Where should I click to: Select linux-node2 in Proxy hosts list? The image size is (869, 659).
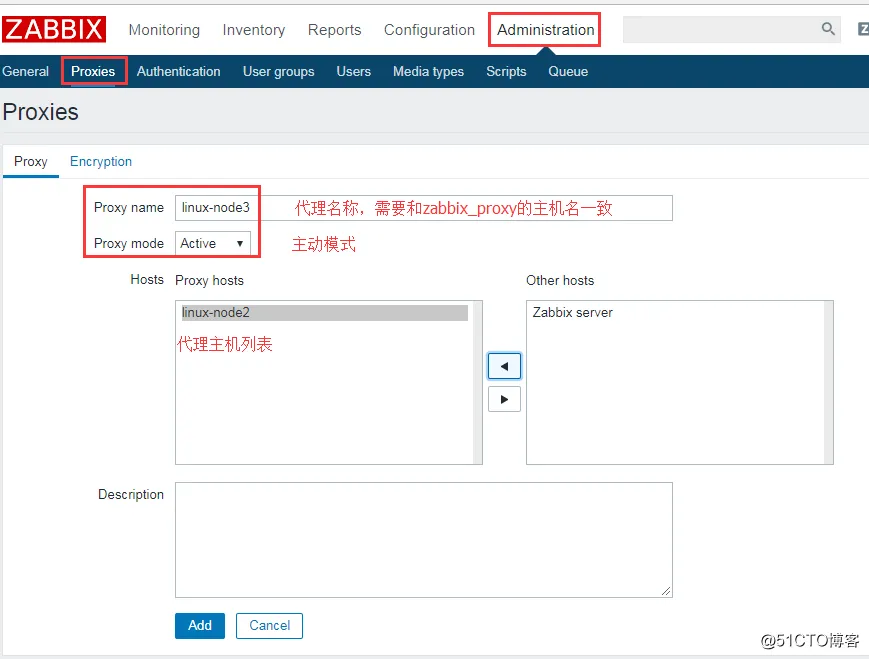click(325, 313)
